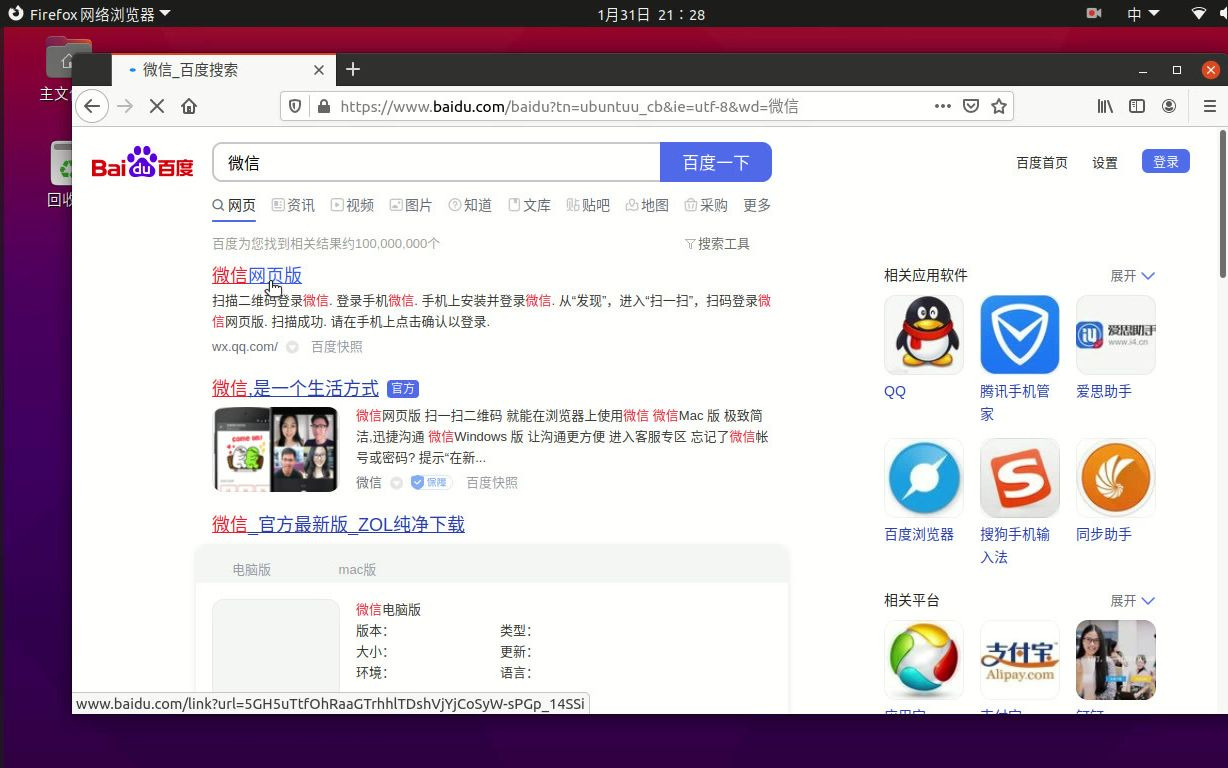The height and width of the screenshot is (768, 1228).
Task: Open Firefox hamburger menu
Action: 1209,106
